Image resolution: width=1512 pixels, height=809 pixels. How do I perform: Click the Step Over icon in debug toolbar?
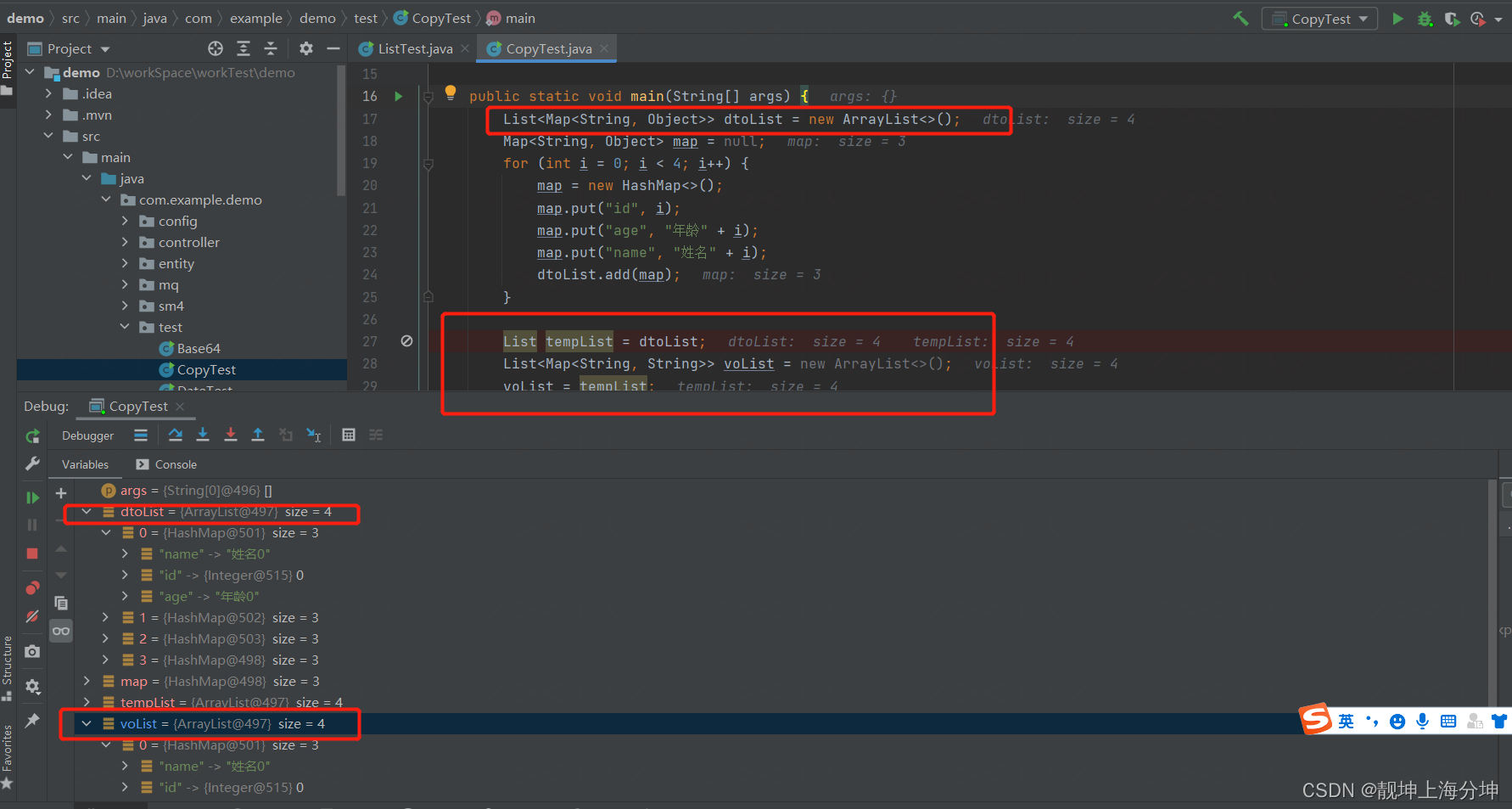pyautogui.click(x=176, y=435)
